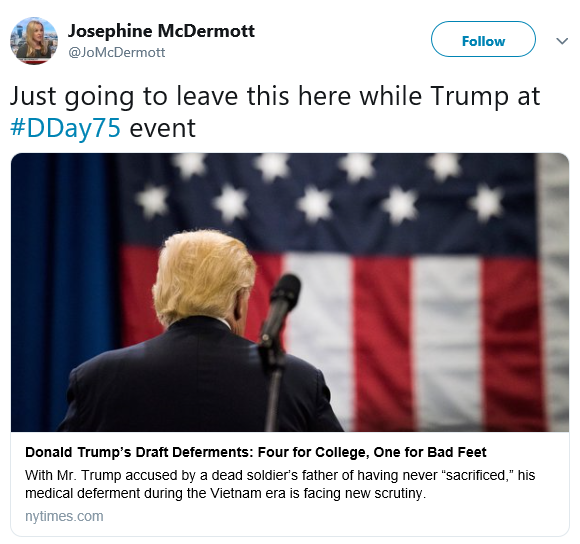Click the display name Josephine McDermott
The height and width of the screenshot is (544, 580).
pyautogui.click(x=161, y=31)
